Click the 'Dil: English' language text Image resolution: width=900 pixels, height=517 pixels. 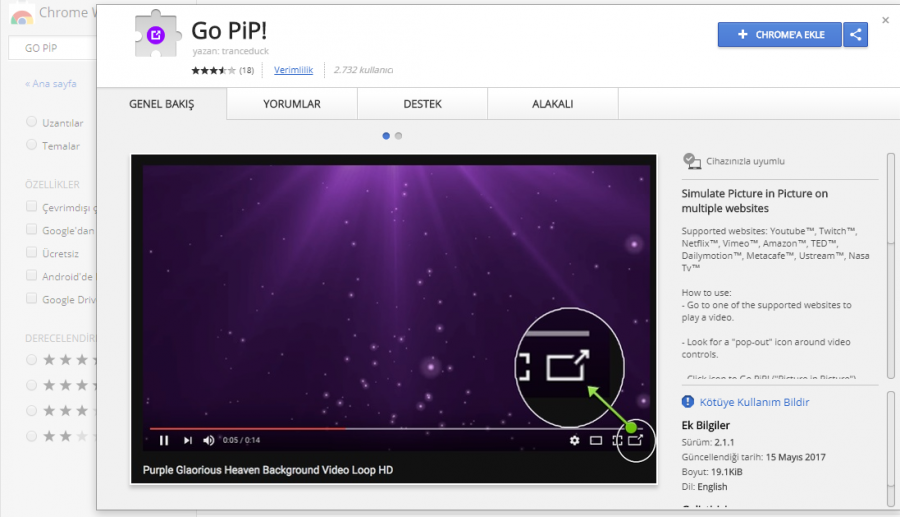click(704, 487)
